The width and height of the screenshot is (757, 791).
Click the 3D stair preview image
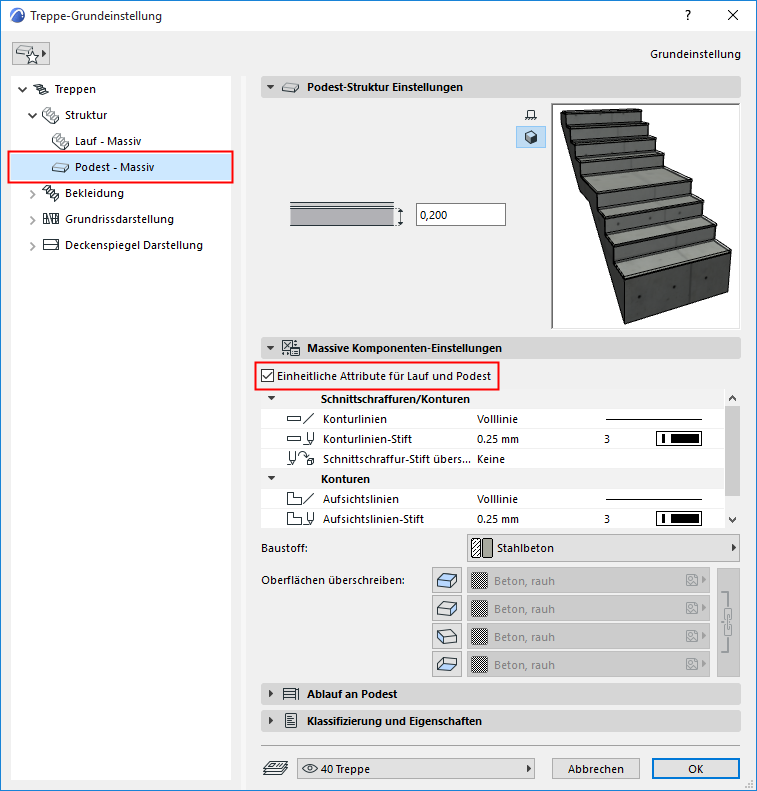click(646, 216)
